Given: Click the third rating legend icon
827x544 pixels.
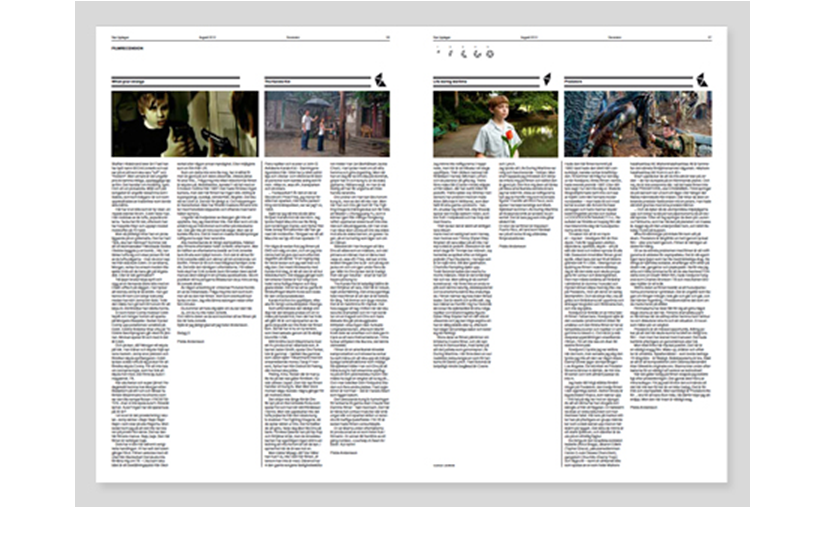Looking at the screenshot, I should pos(464,52).
